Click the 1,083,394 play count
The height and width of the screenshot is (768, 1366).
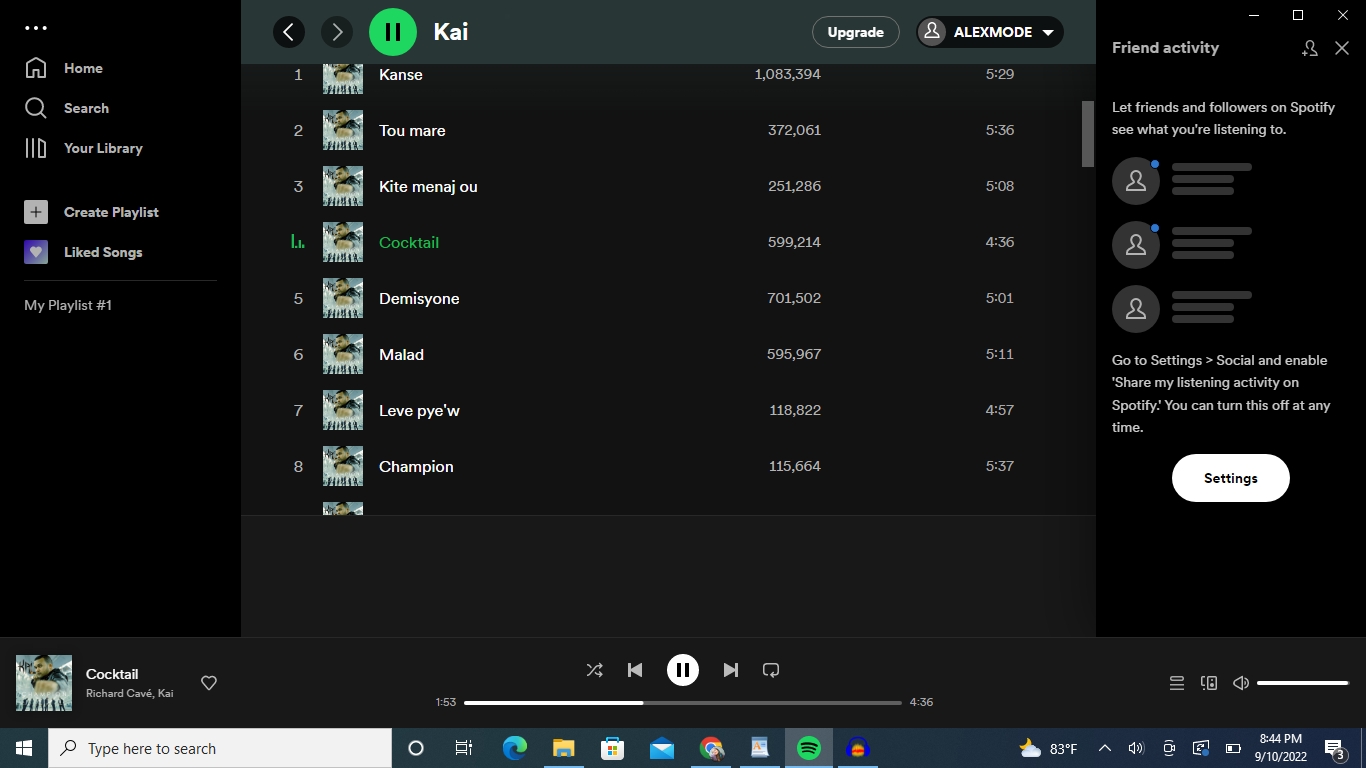pos(788,74)
